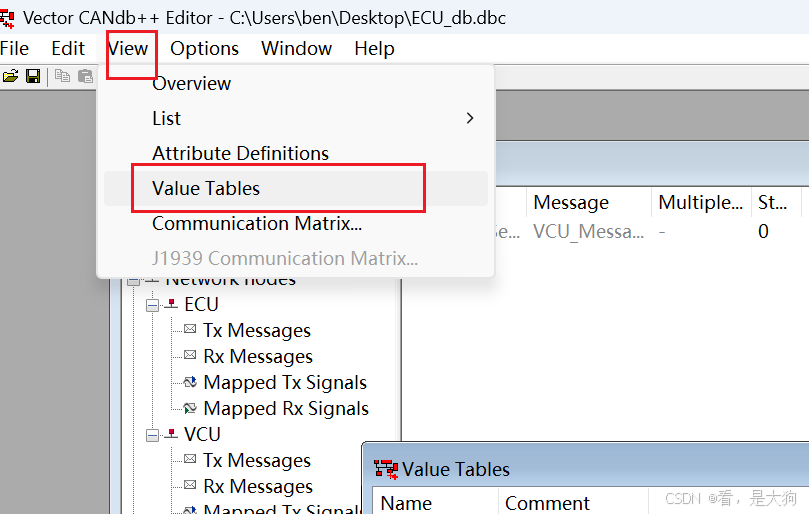Click the St... column header
This screenshot has height=514, width=809.
point(776,202)
